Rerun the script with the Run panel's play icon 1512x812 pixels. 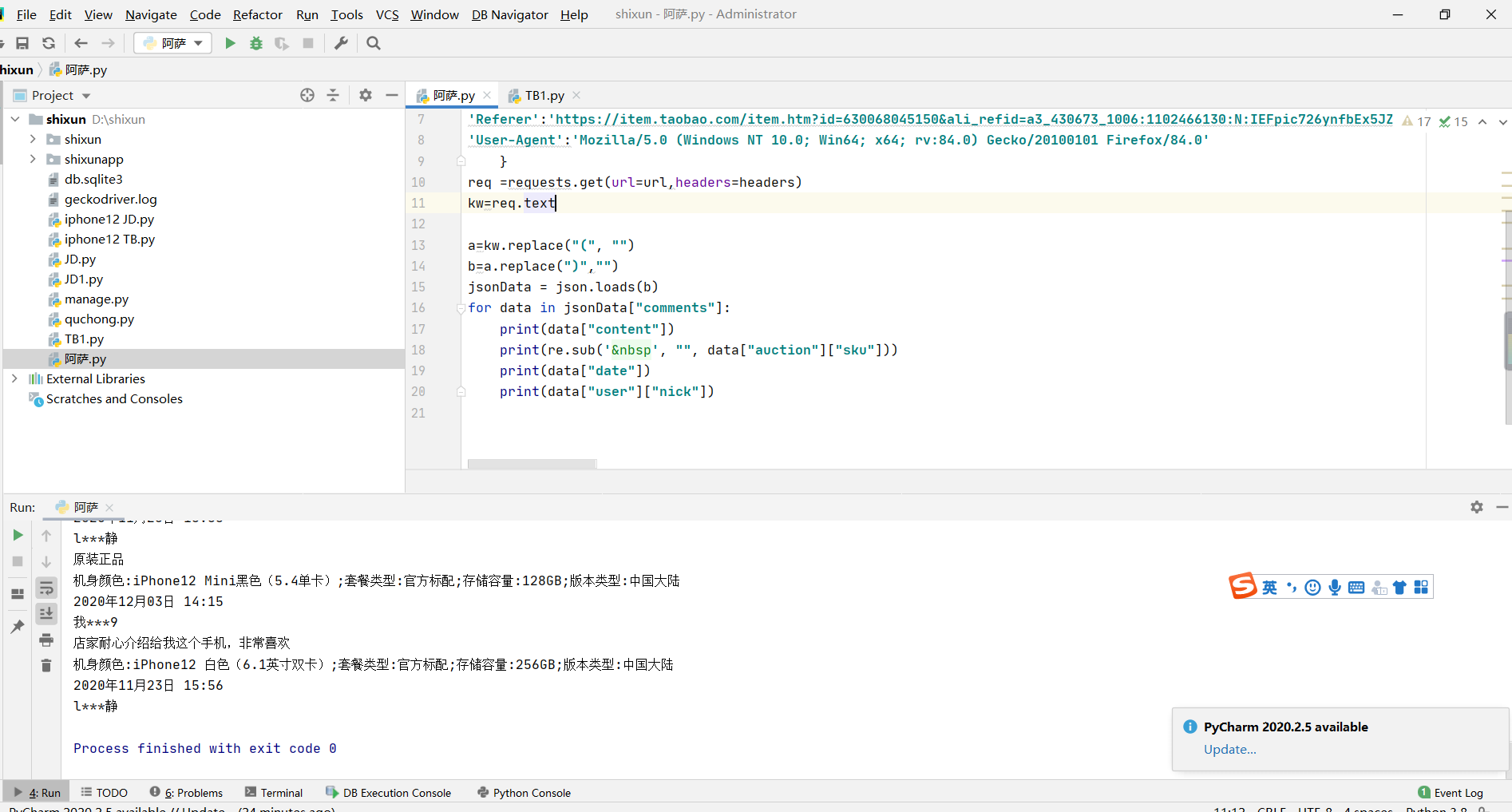tap(18, 535)
